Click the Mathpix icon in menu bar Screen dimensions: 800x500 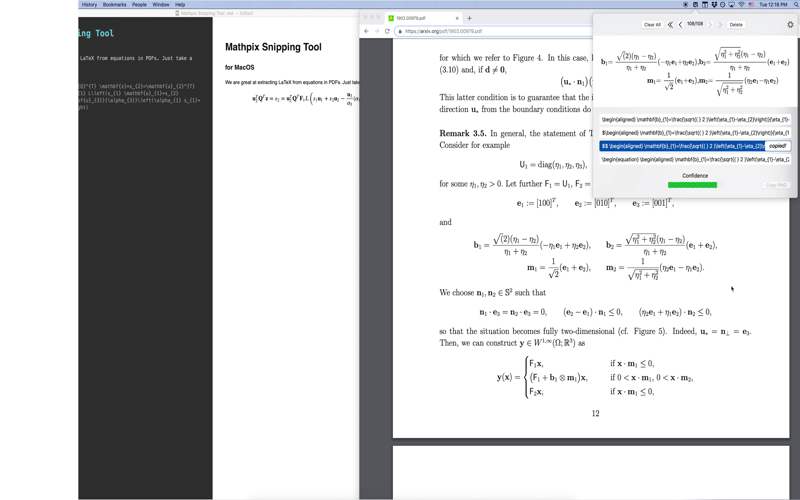point(695,5)
